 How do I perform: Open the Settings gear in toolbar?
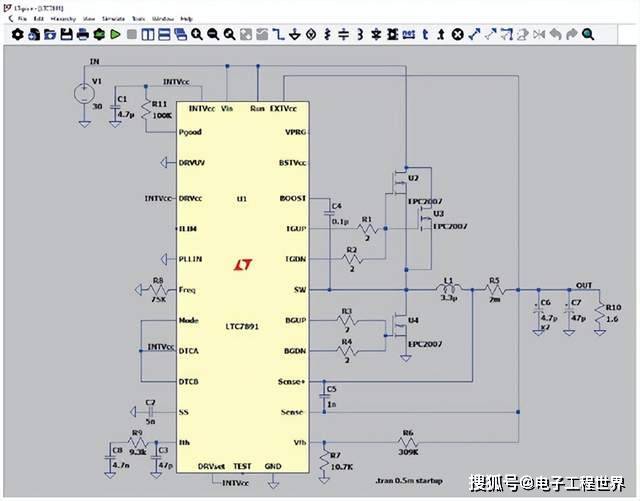(x=18, y=34)
